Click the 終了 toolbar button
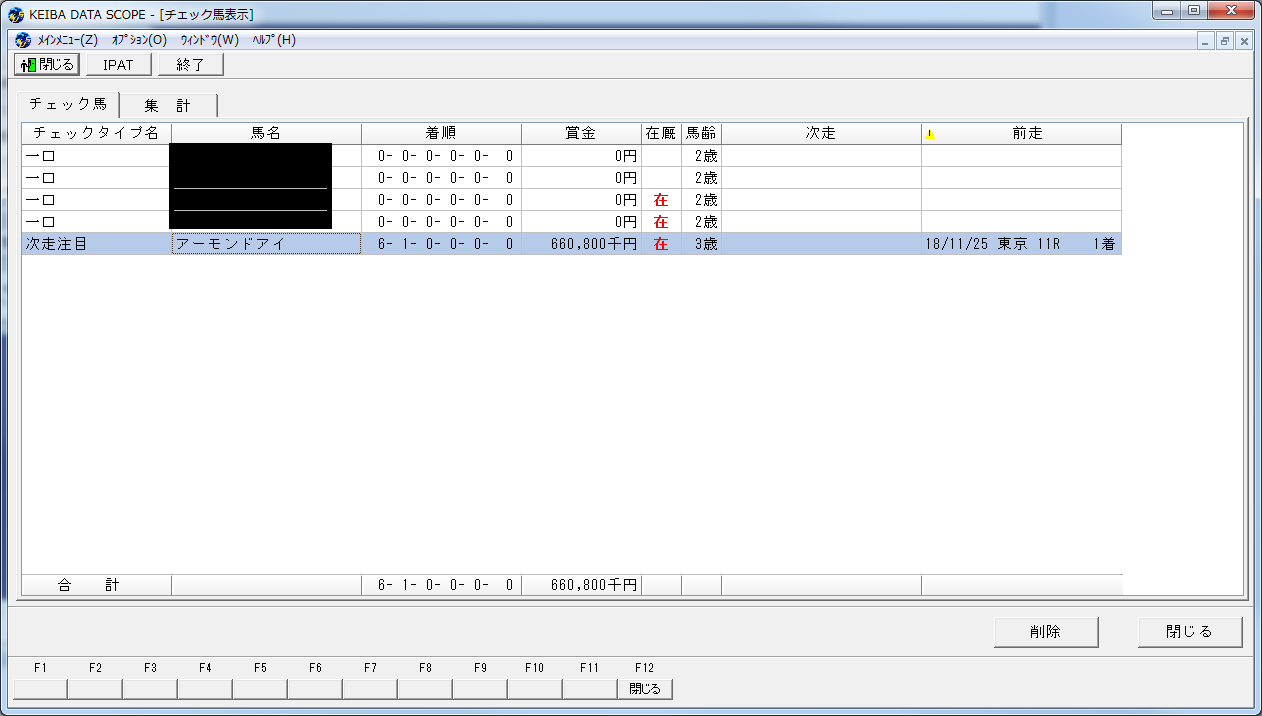The image size is (1262, 716). coord(190,65)
